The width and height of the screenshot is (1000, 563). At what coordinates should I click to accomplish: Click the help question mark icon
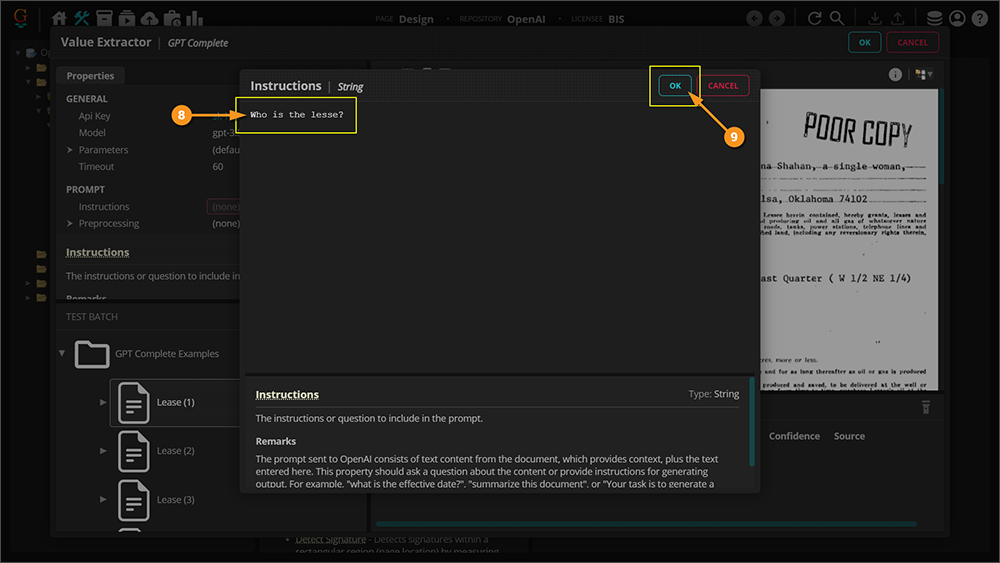[979, 18]
